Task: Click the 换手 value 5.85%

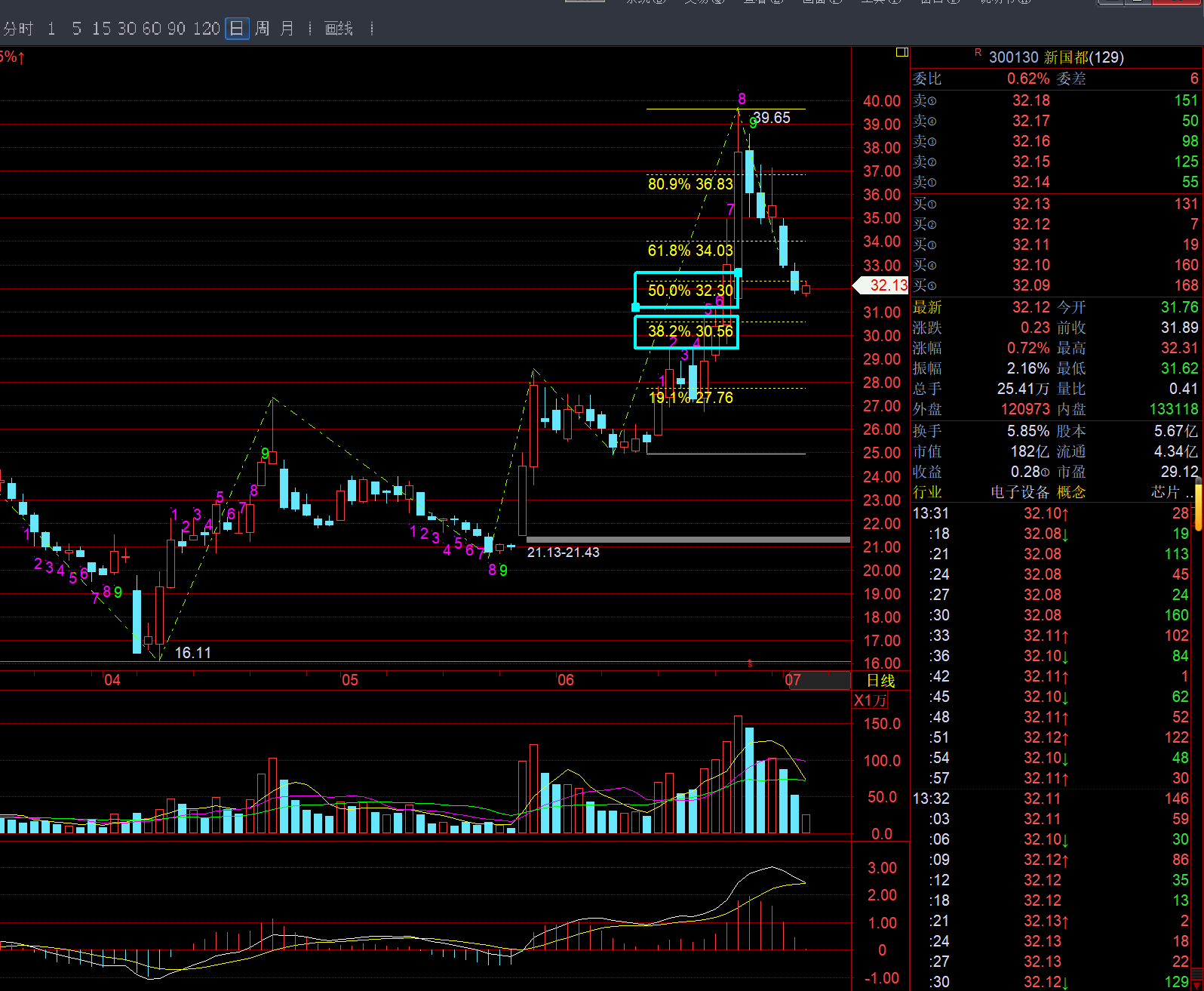Action: tap(1028, 431)
